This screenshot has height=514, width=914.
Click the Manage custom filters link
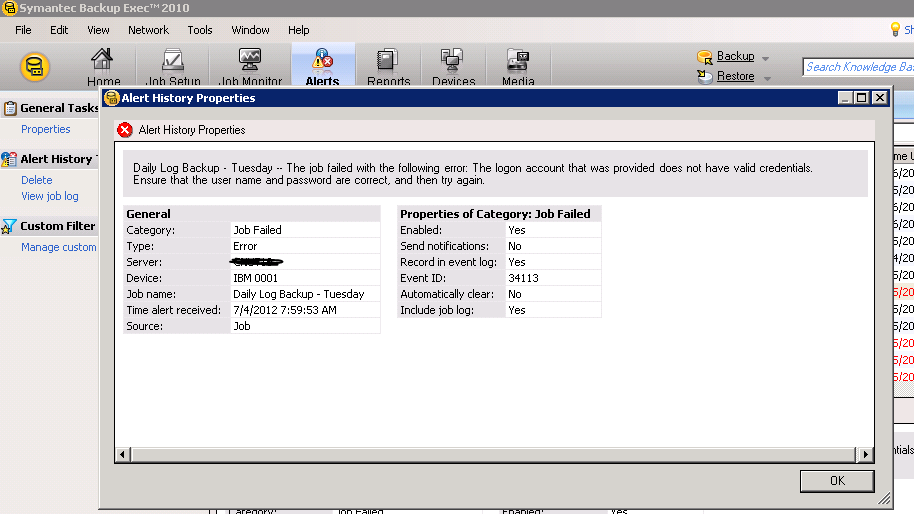[x=59, y=247]
